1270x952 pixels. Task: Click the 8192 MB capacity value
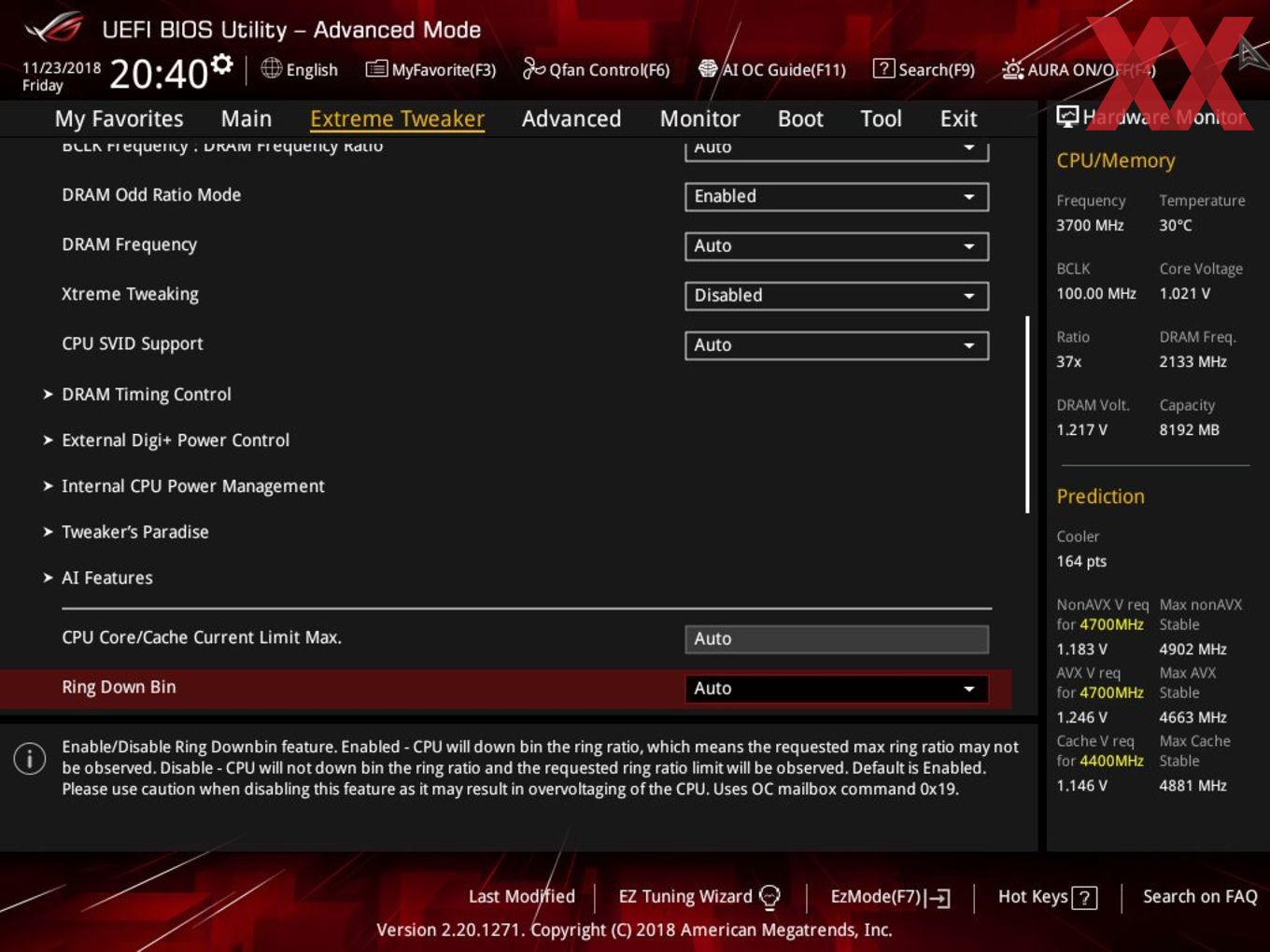1189,429
